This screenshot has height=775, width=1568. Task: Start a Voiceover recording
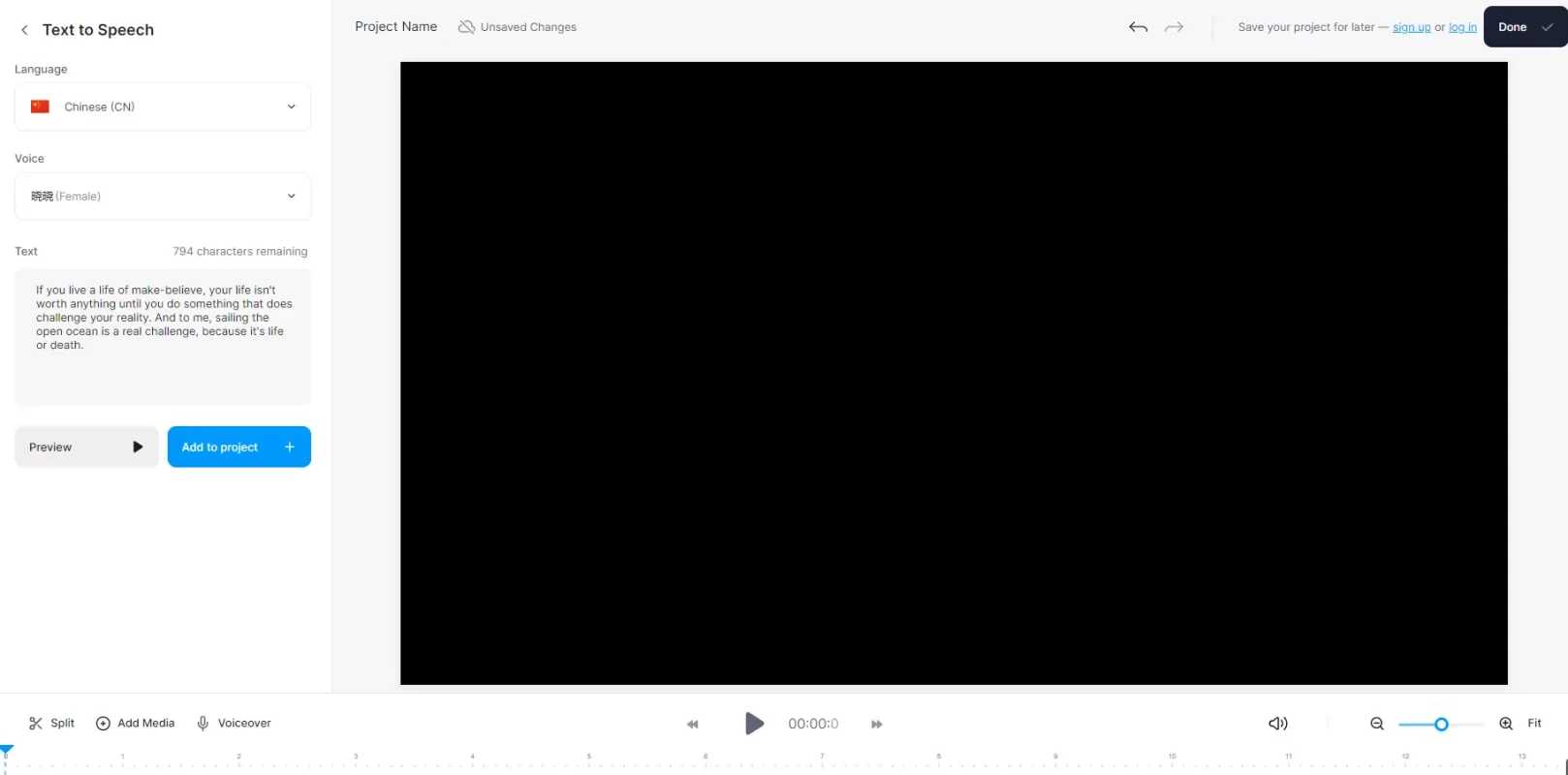pyautogui.click(x=234, y=723)
